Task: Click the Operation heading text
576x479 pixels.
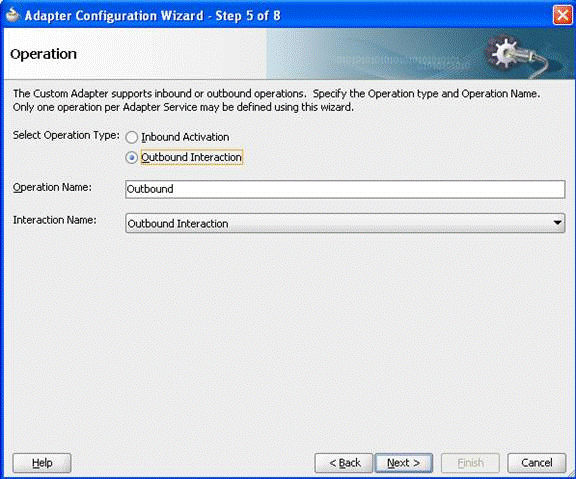Action: coord(43,54)
